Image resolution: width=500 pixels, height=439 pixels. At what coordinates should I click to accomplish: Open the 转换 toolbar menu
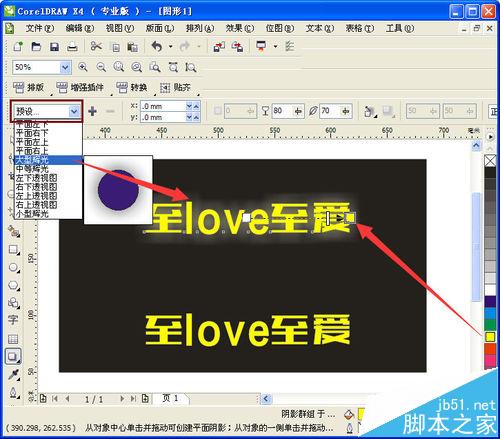[x=132, y=88]
